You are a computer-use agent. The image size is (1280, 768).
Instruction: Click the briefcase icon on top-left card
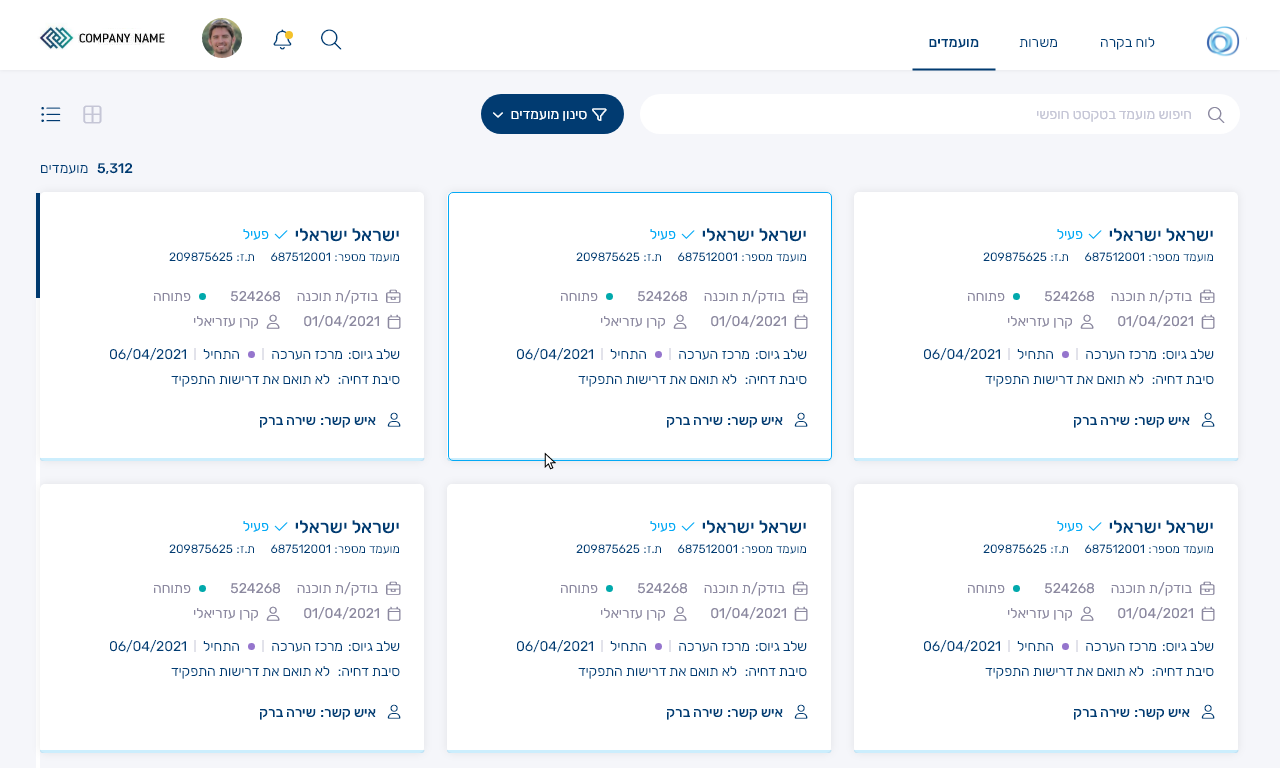393,296
